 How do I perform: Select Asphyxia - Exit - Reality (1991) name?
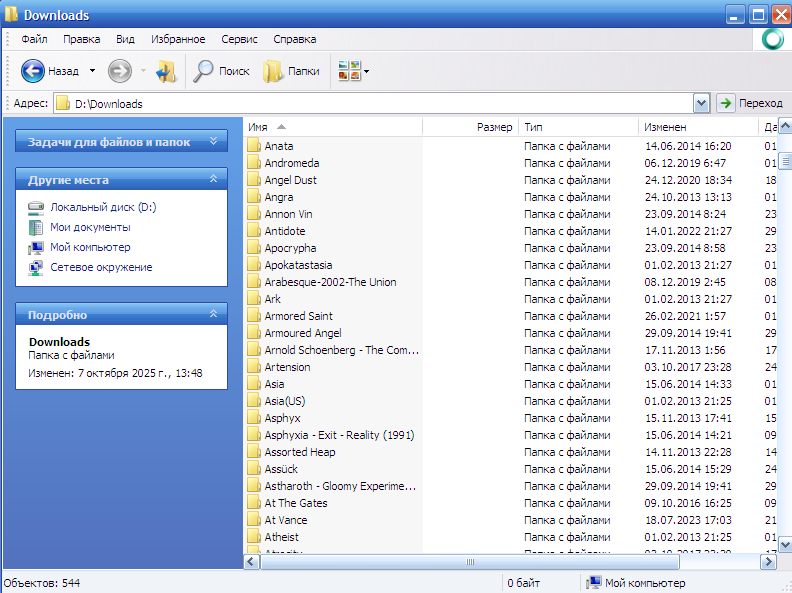coord(339,435)
